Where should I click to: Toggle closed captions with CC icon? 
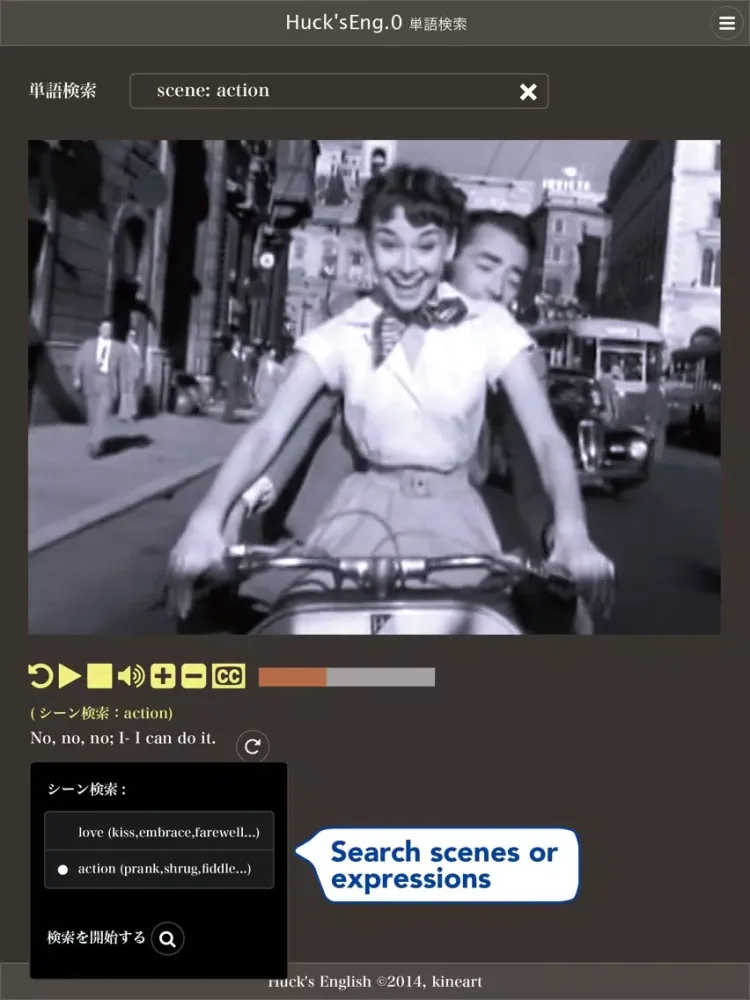228,676
